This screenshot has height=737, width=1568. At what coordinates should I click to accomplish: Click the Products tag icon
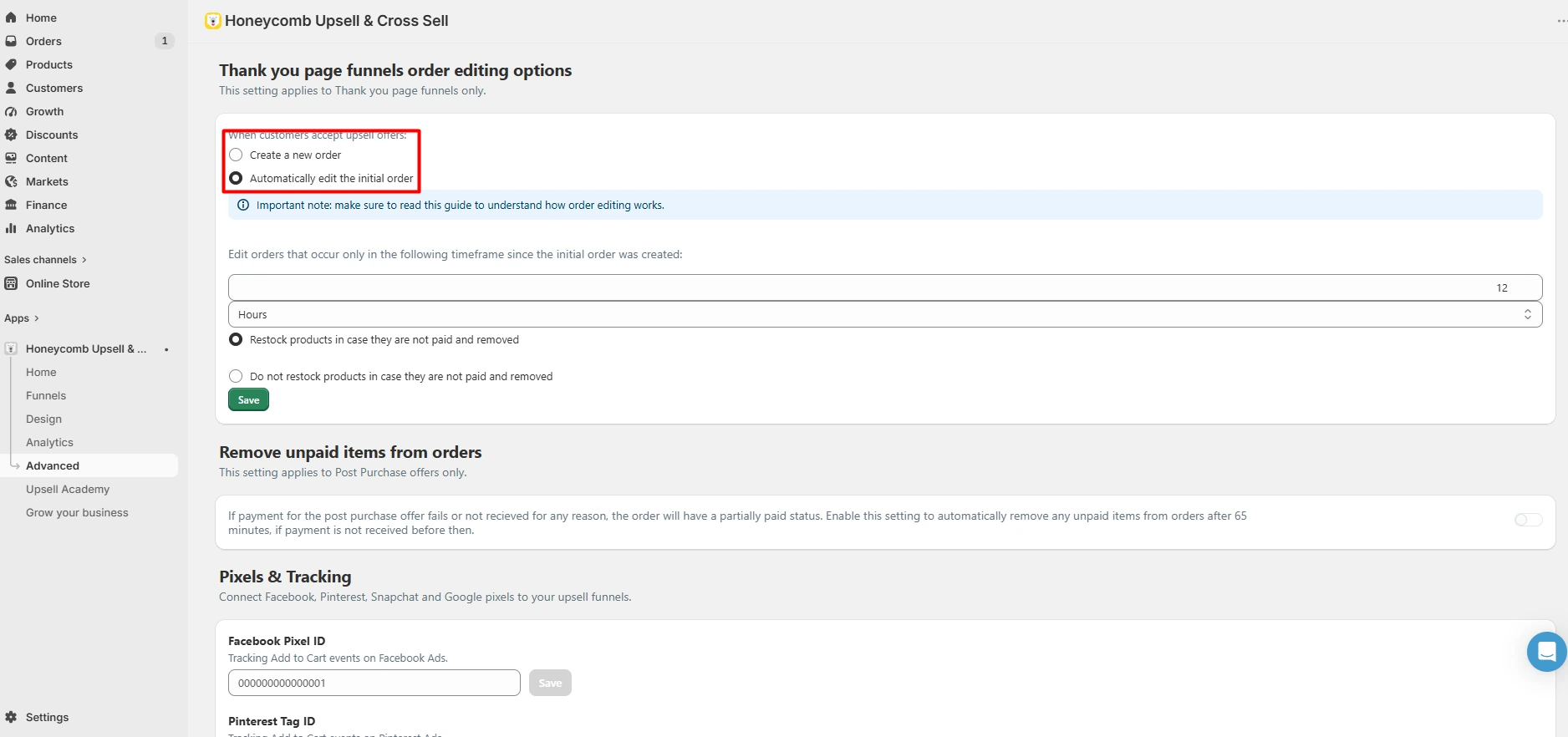coord(11,64)
